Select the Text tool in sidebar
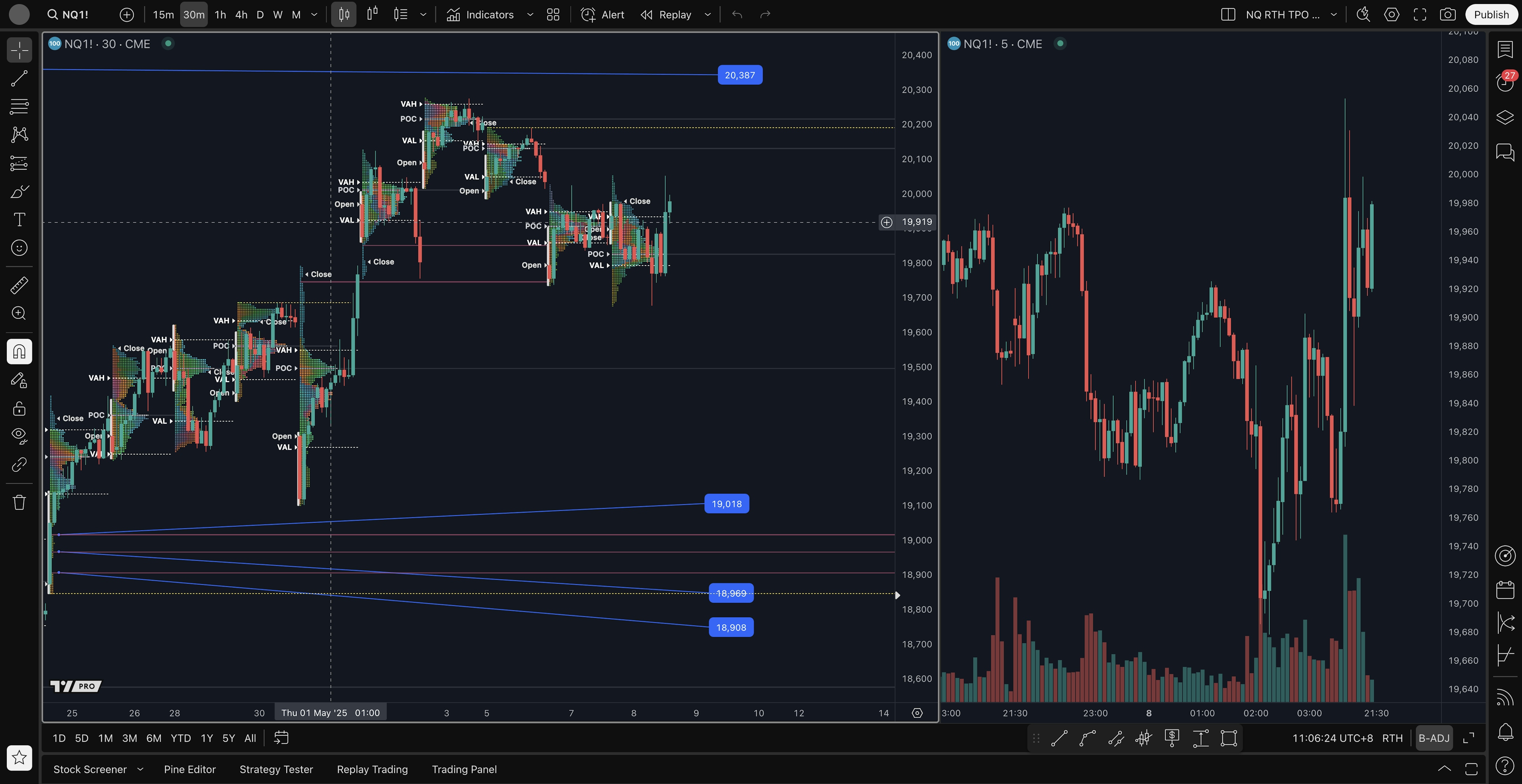Image resolution: width=1522 pixels, height=784 pixels. tap(19, 219)
